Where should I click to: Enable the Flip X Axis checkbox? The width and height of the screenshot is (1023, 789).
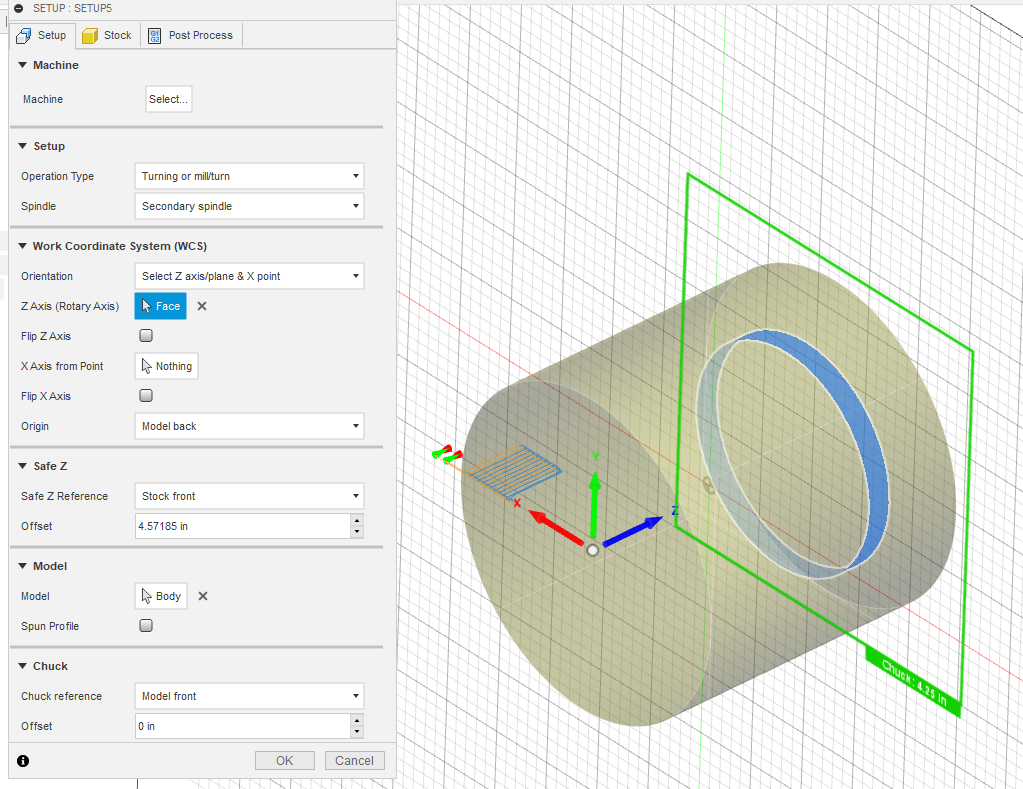(146, 395)
